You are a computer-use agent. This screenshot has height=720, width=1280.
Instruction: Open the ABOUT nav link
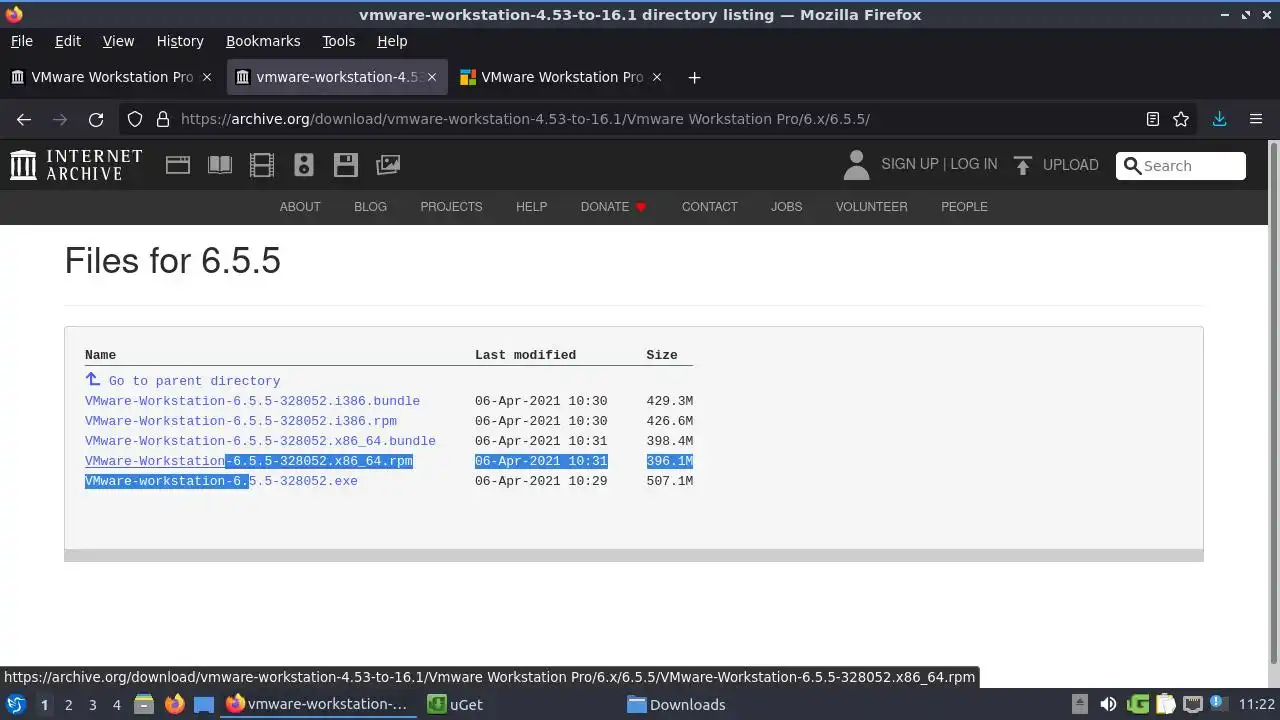pyautogui.click(x=300, y=207)
